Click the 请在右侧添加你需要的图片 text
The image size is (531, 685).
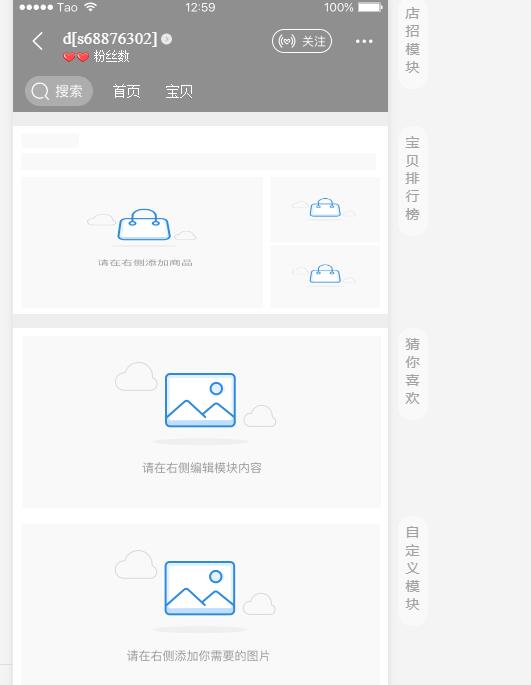click(198, 656)
